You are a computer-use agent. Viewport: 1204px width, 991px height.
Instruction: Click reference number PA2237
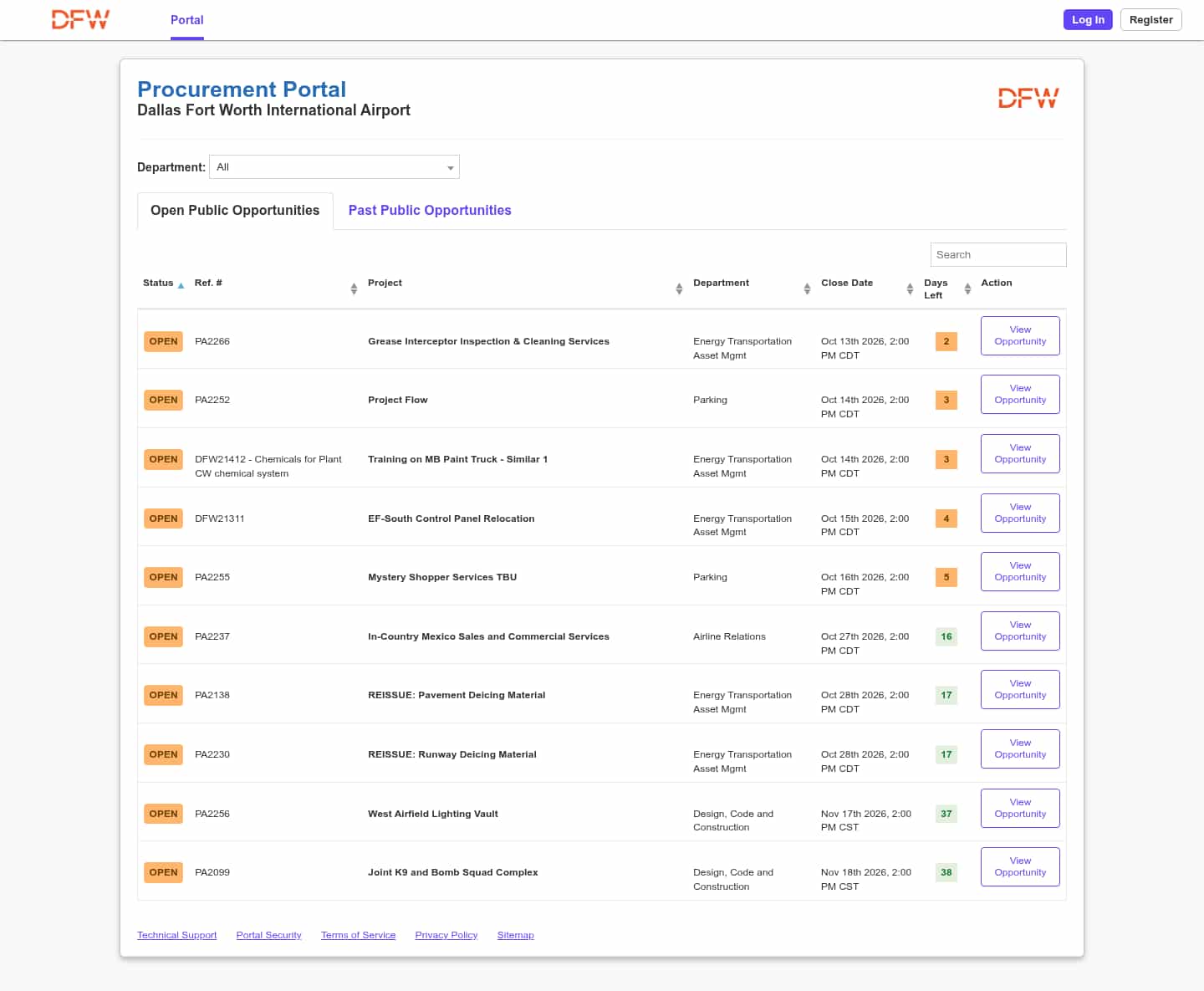tap(212, 636)
